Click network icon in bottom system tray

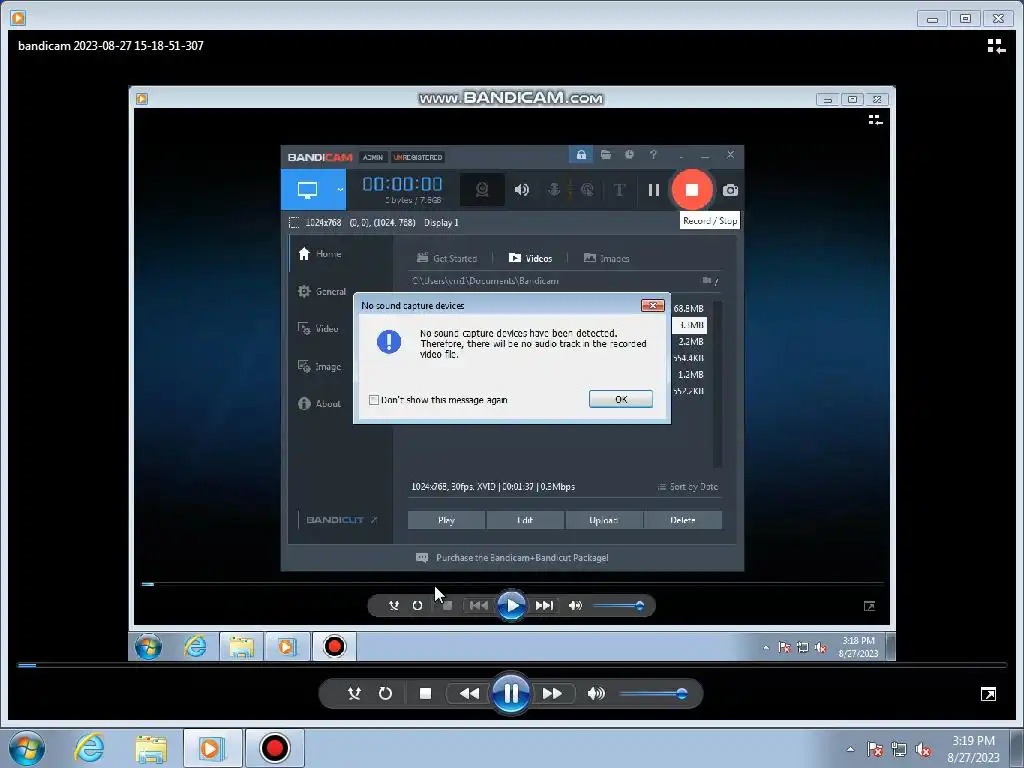pos(899,750)
